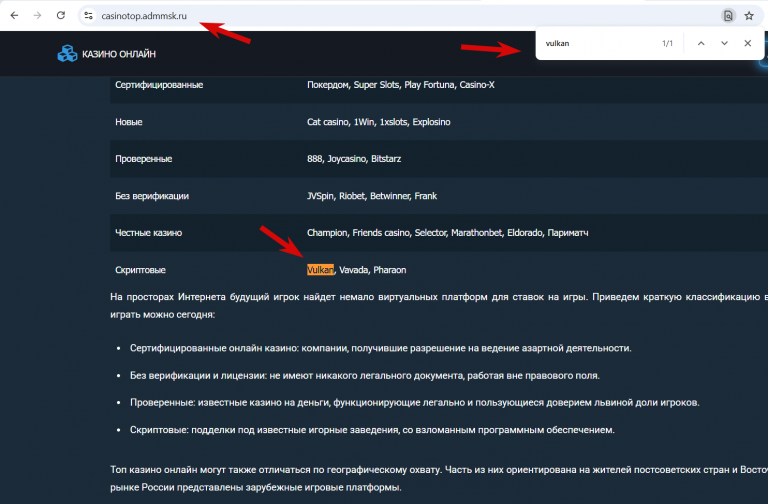This screenshot has width=768, height=504.
Task: Click the highlighted word Vulkan
Action: tap(320, 270)
